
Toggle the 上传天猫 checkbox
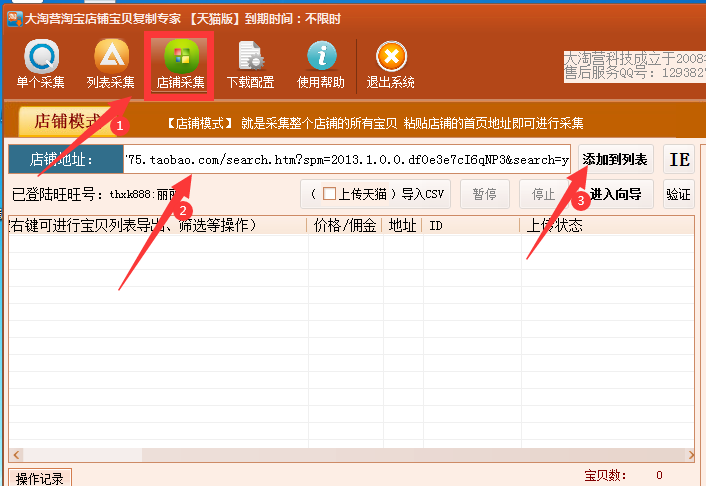tap(329, 194)
